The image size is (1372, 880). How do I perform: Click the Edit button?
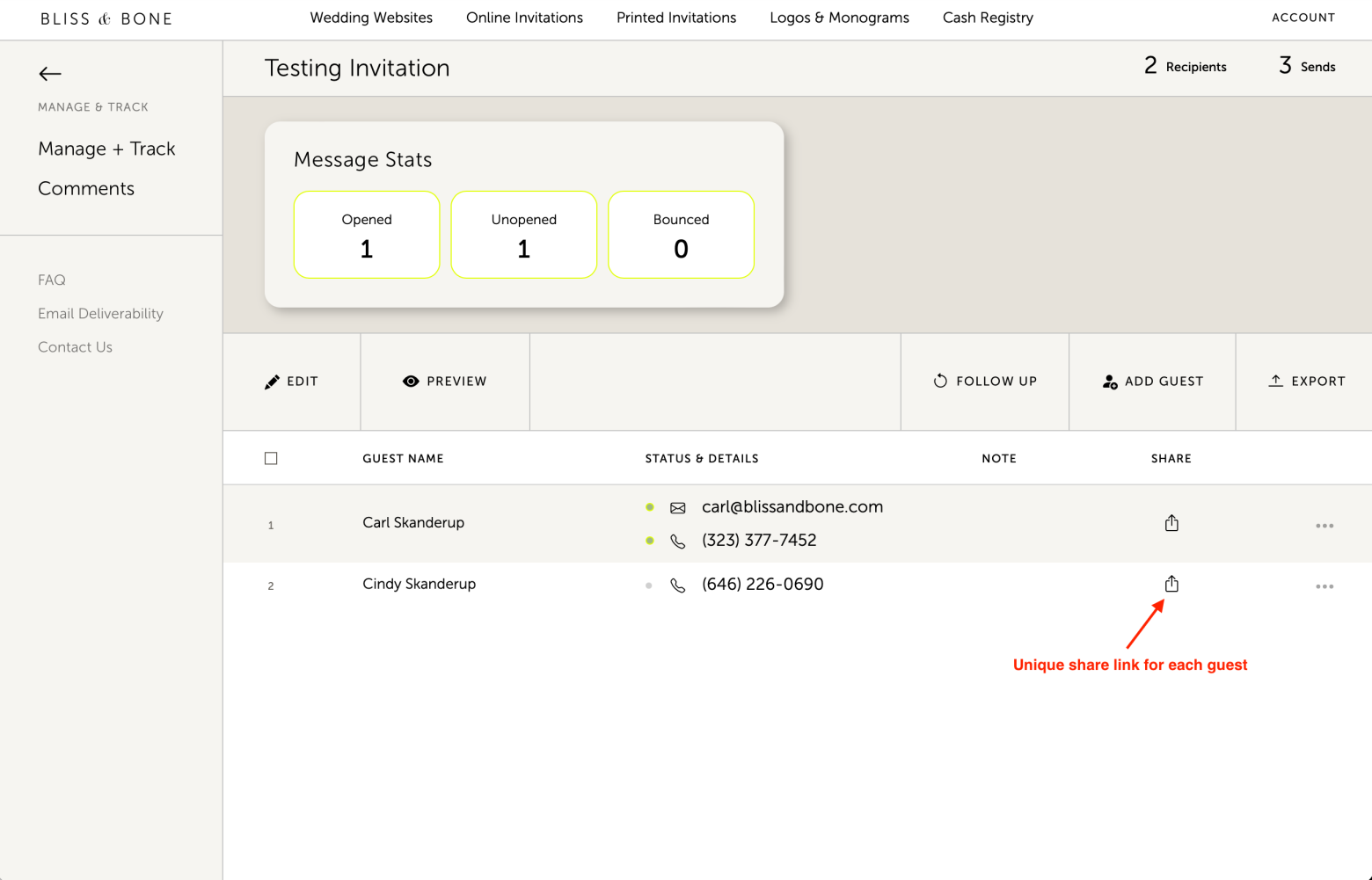tap(292, 382)
